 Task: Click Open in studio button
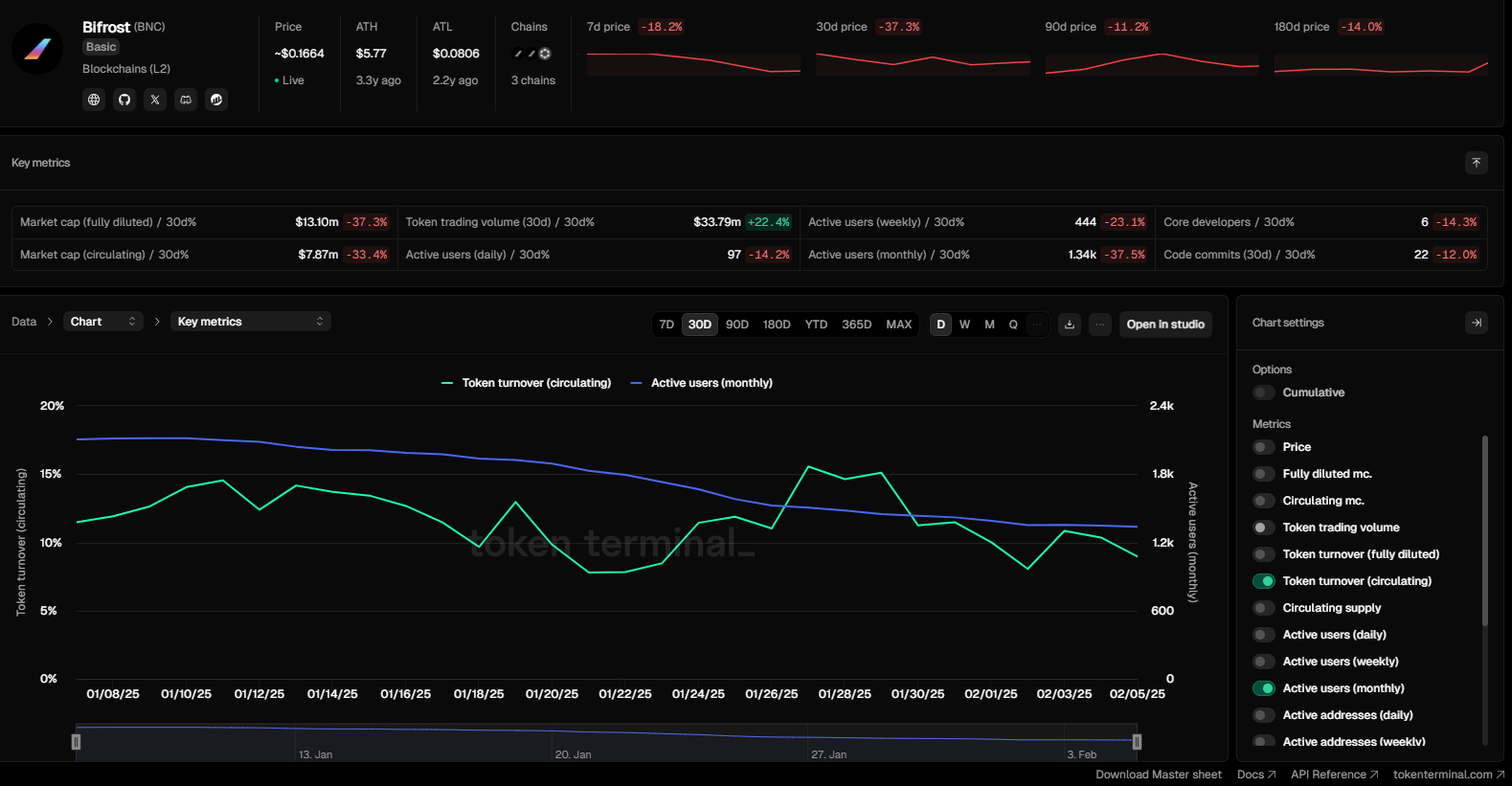tap(1165, 325)
